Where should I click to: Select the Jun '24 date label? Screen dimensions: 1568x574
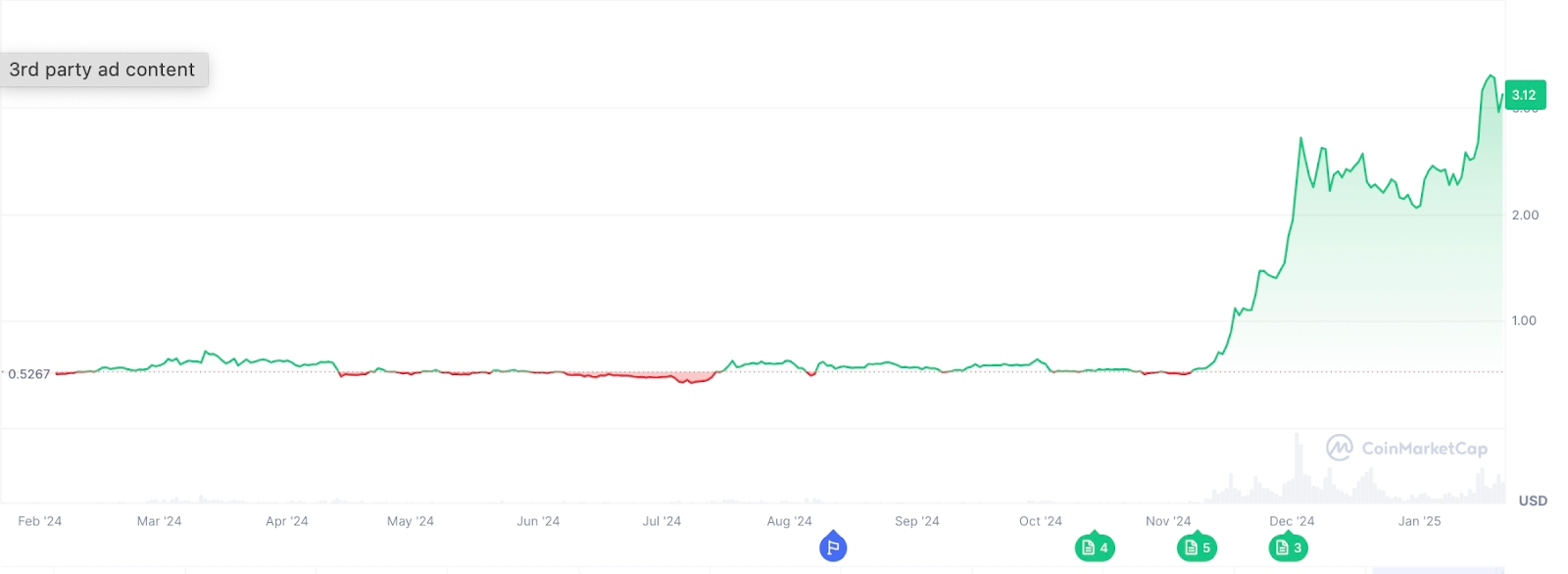538,521
